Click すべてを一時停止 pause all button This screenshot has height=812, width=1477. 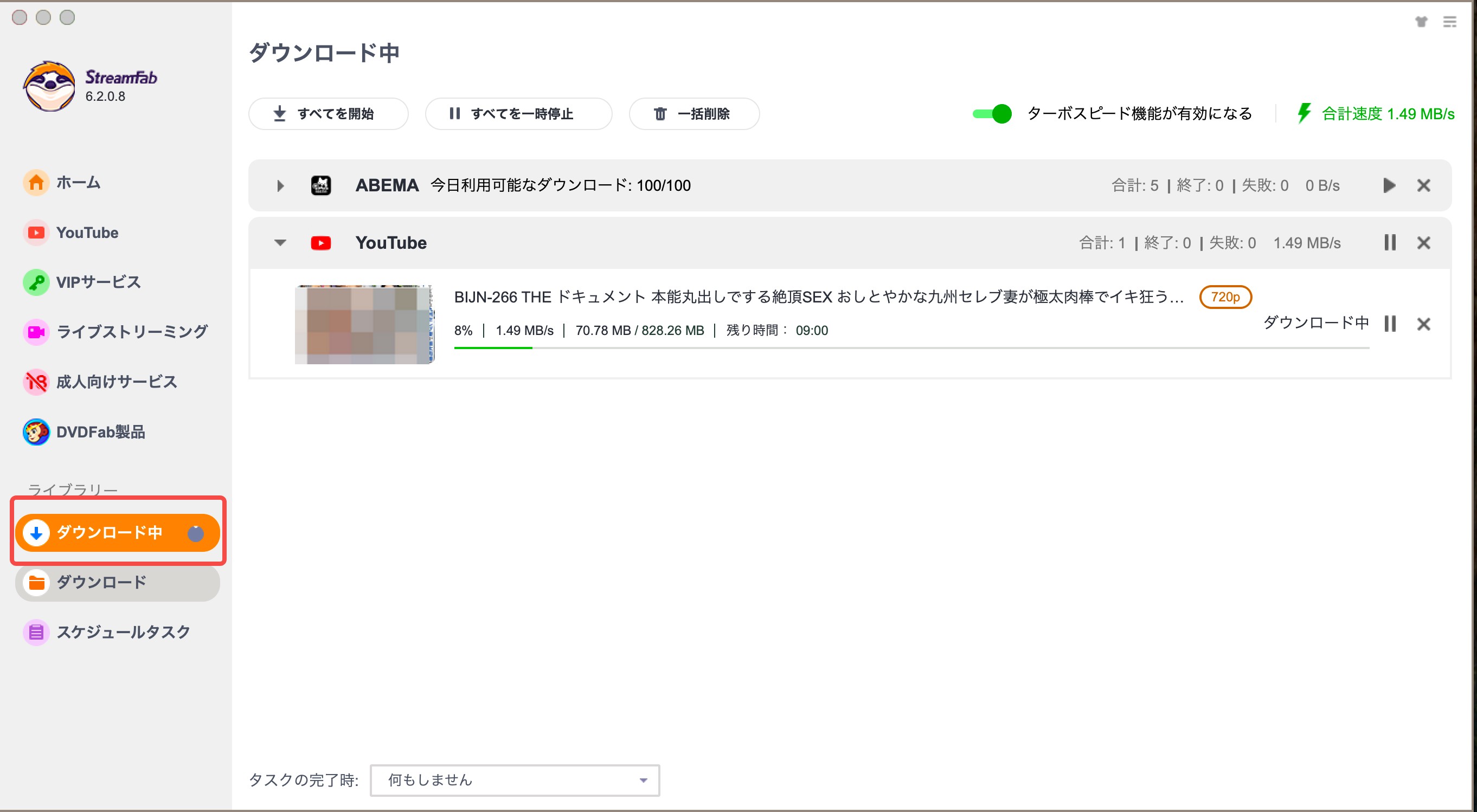(518, 113)
